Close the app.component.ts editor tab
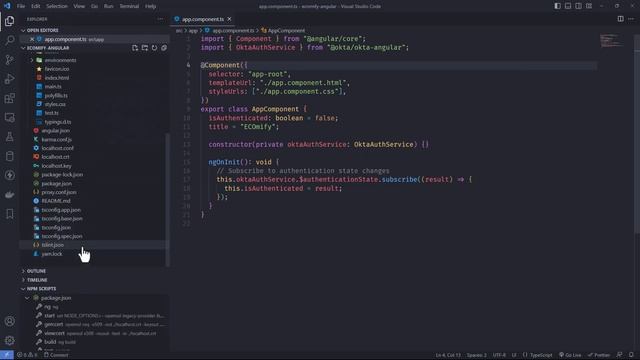The image size is (640, 360). pyautogui.click(x=229, y=19)
